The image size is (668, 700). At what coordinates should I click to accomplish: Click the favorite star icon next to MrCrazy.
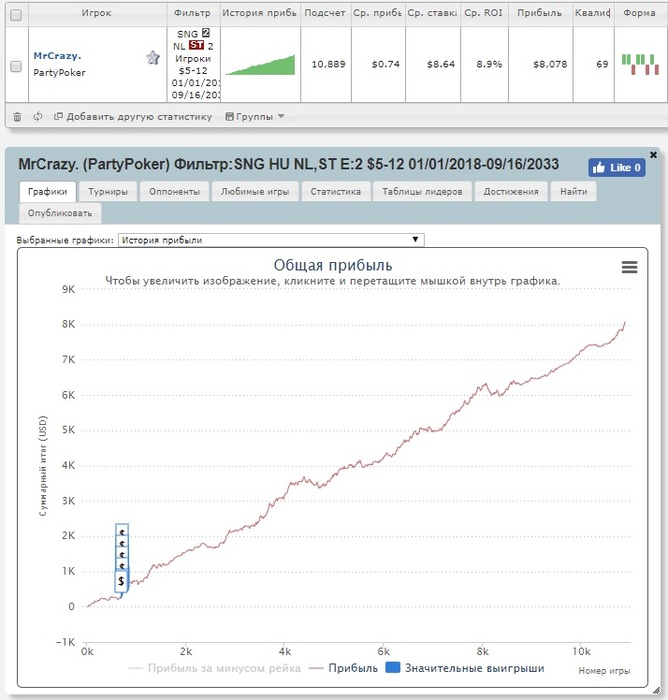click(x=153, y=58)
